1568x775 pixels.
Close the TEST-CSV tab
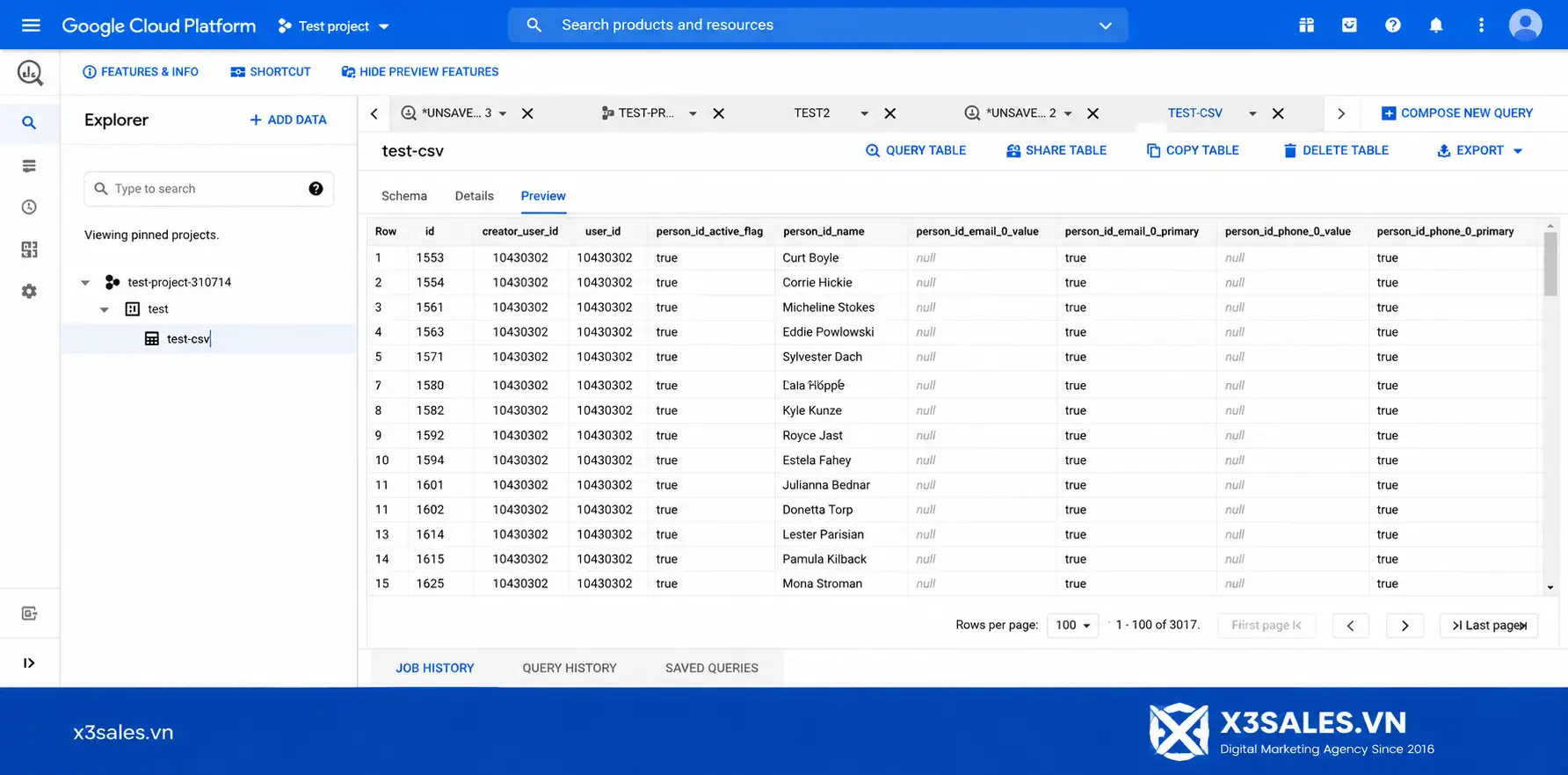click(1279, 113)
